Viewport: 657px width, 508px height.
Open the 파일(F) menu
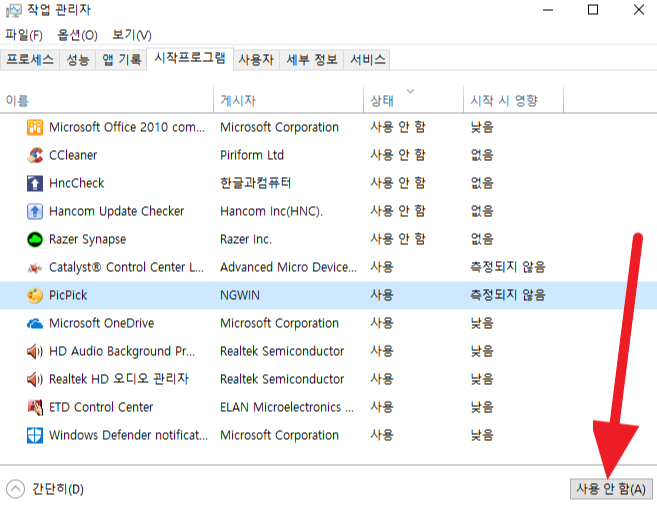click(24, 35)
